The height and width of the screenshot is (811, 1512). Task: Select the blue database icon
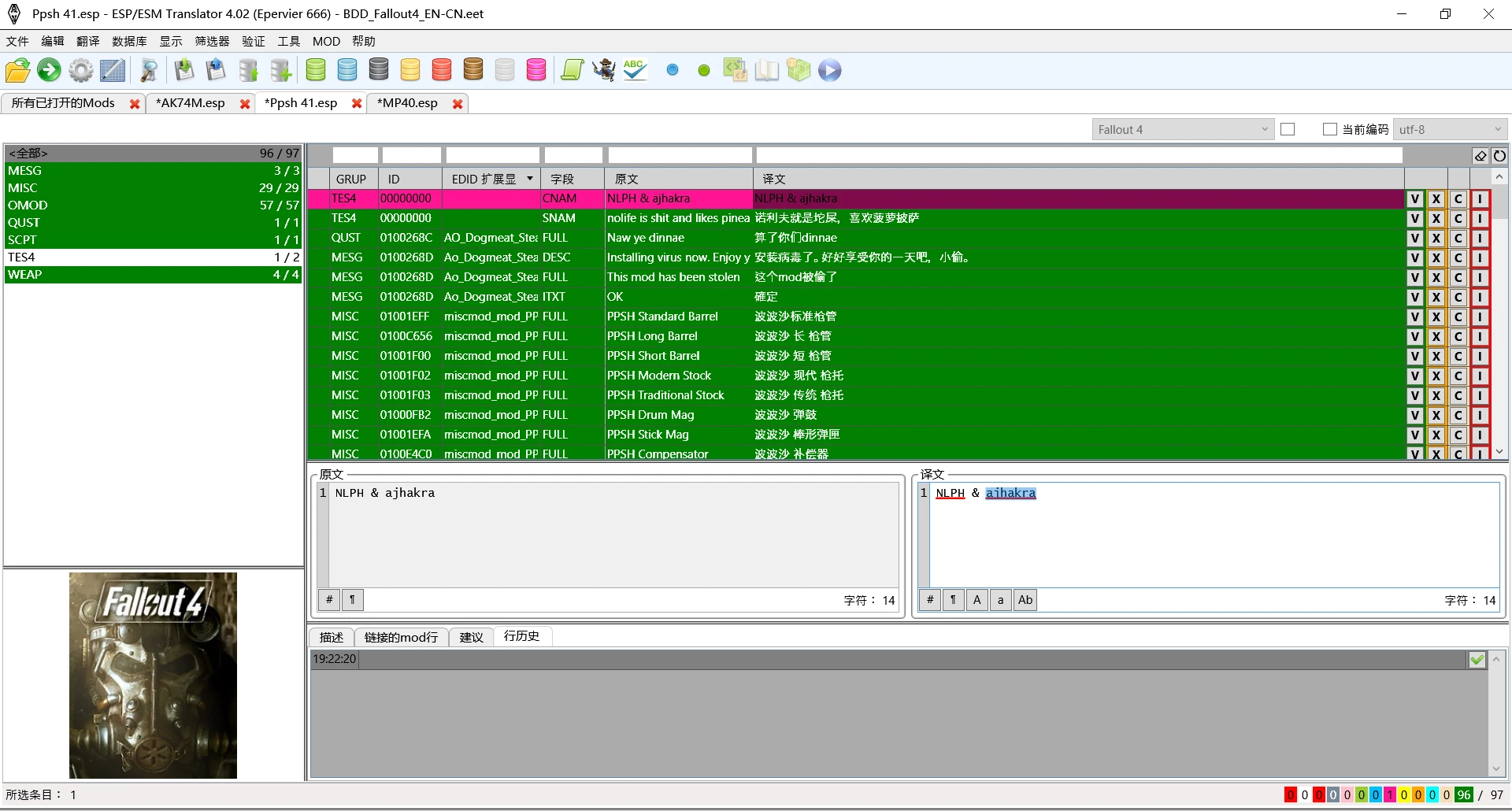point(347,70)
